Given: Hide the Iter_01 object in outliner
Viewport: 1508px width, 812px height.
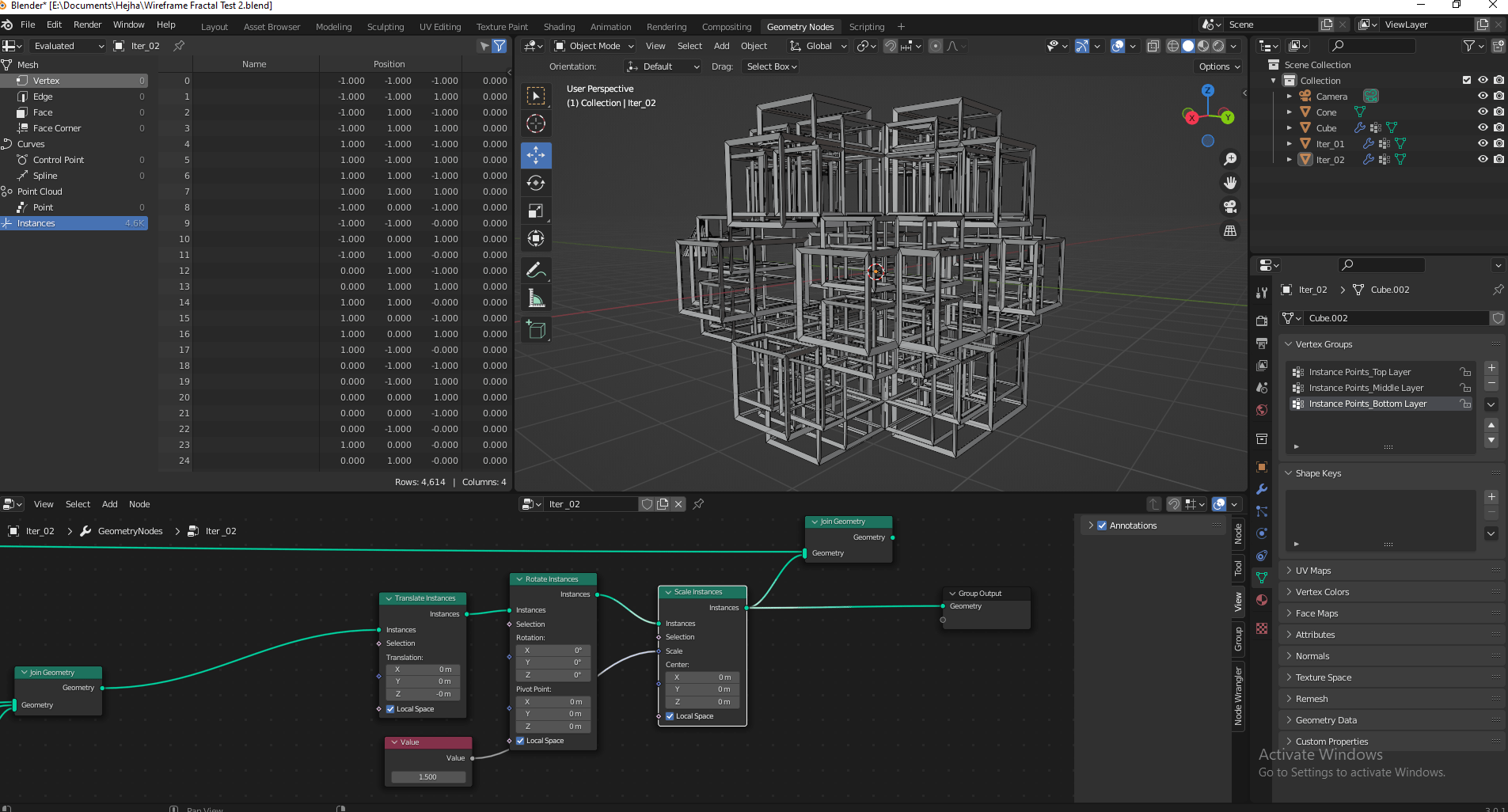Looking at the screenshot, I should click(x=1483, y=144).
